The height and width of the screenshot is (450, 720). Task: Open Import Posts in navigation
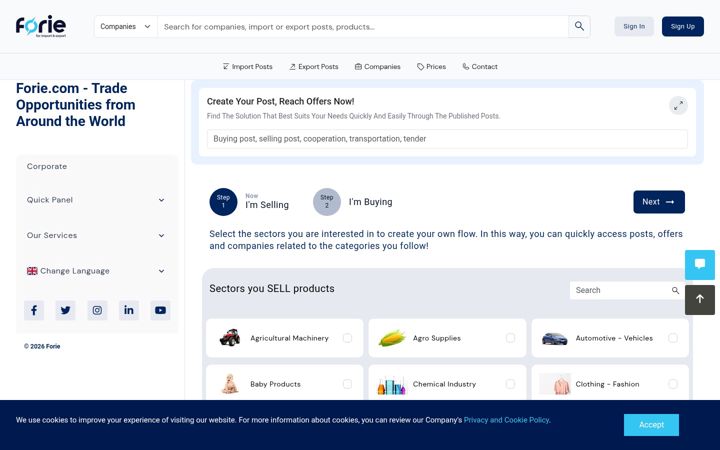[248, 67]
